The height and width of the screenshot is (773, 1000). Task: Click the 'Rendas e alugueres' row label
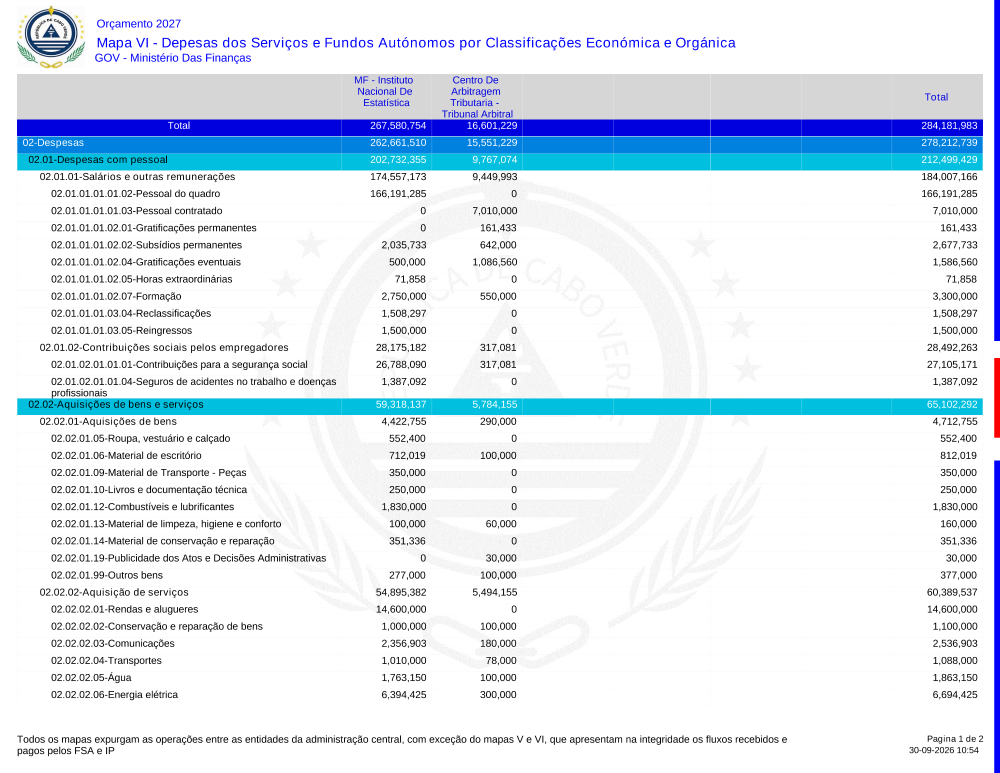124,610
